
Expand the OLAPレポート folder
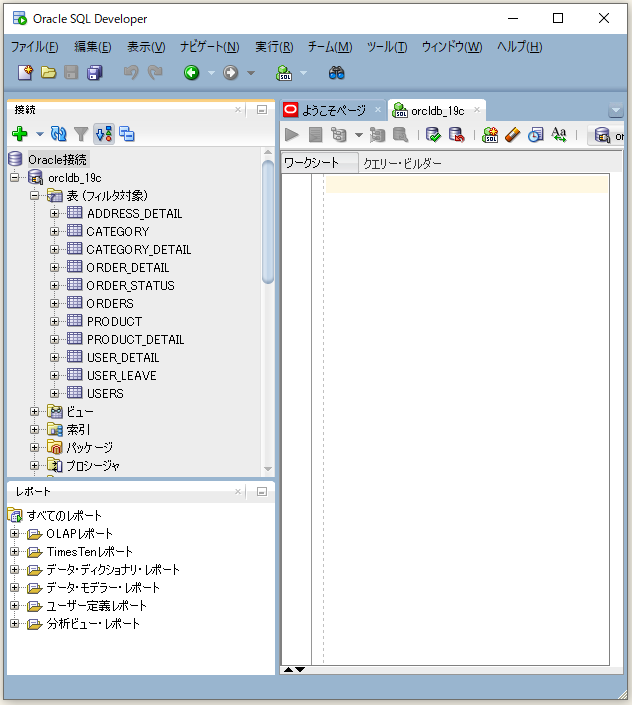(x=15, y=534)
